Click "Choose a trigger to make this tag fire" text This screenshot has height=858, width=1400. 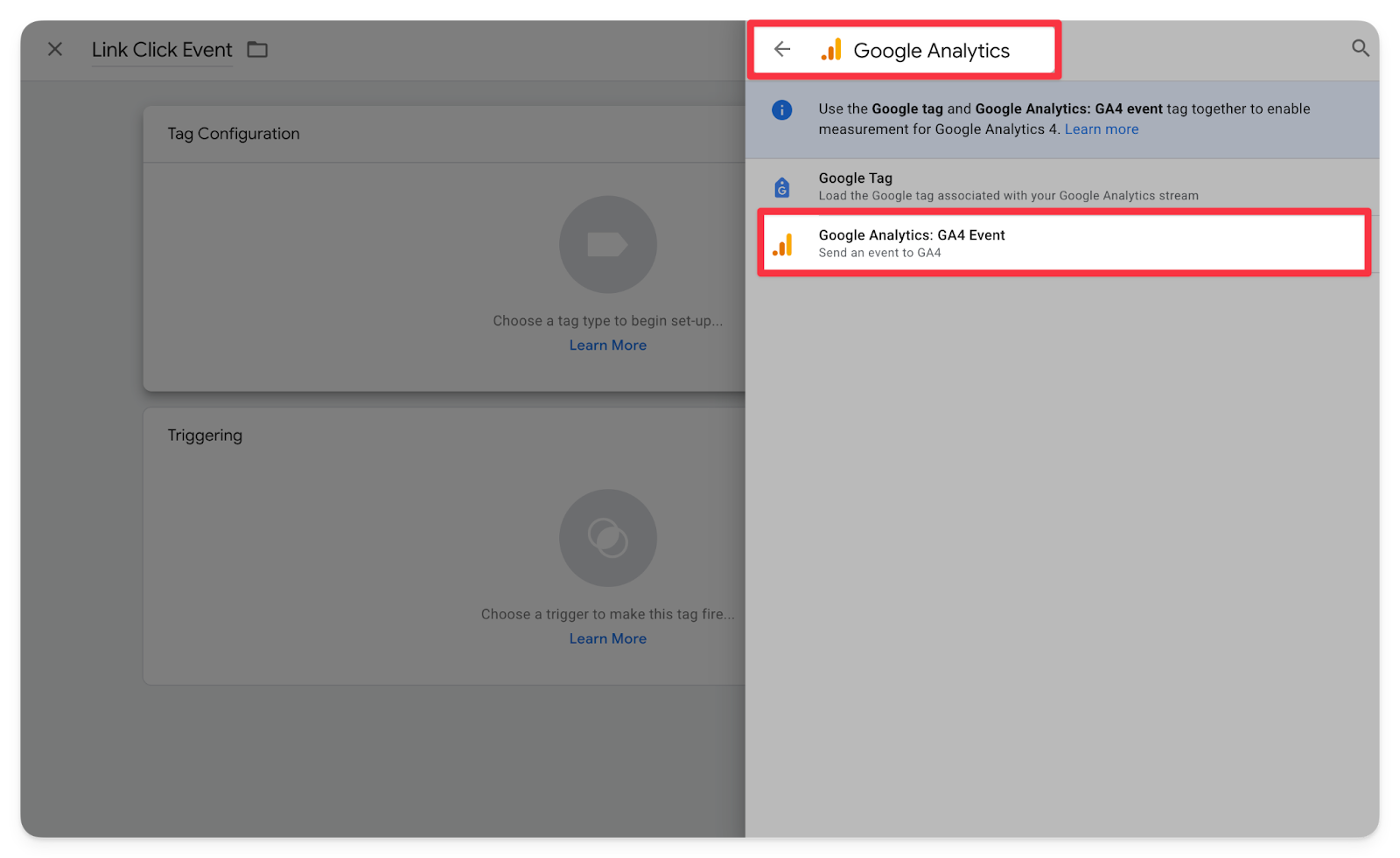tap(607, 615)
